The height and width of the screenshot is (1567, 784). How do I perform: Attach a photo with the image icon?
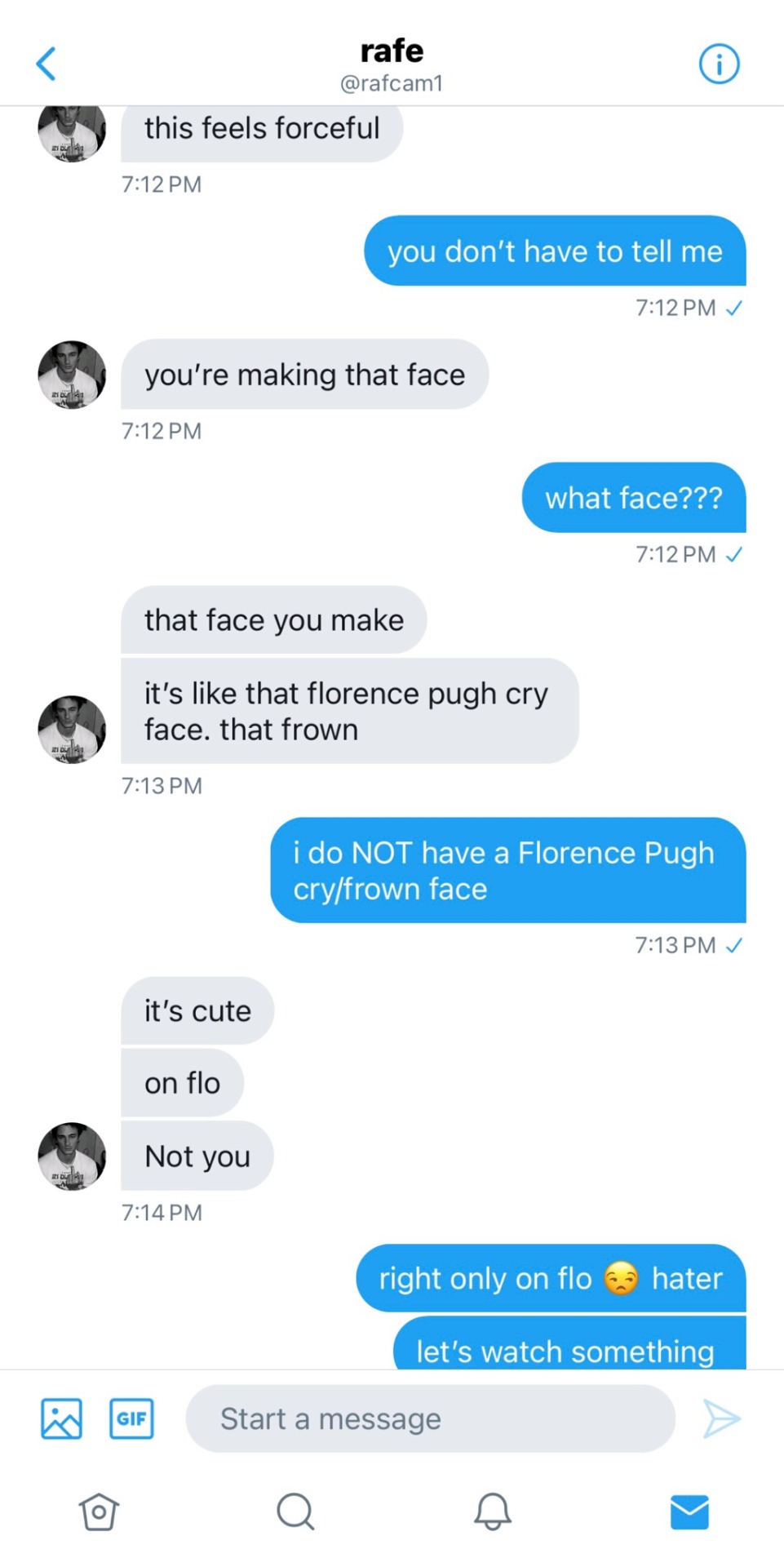(x=61, y=1418)
